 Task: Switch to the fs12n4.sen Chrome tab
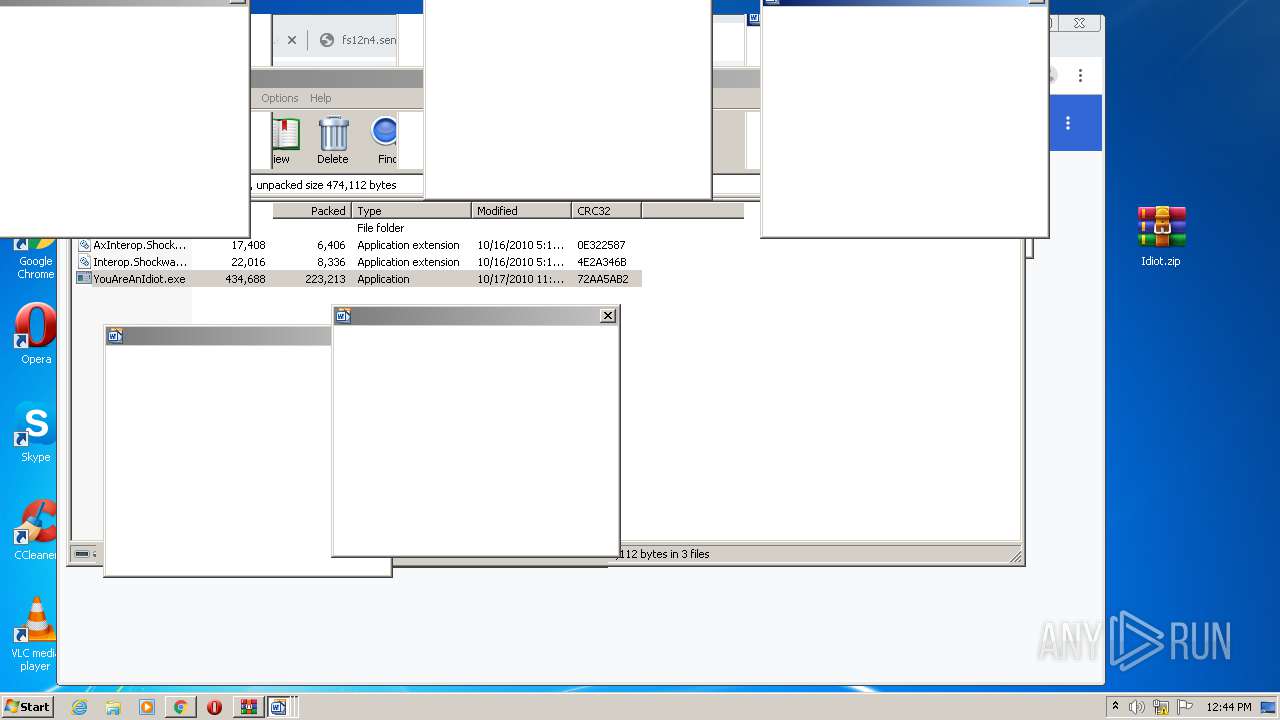pos(360,40)
